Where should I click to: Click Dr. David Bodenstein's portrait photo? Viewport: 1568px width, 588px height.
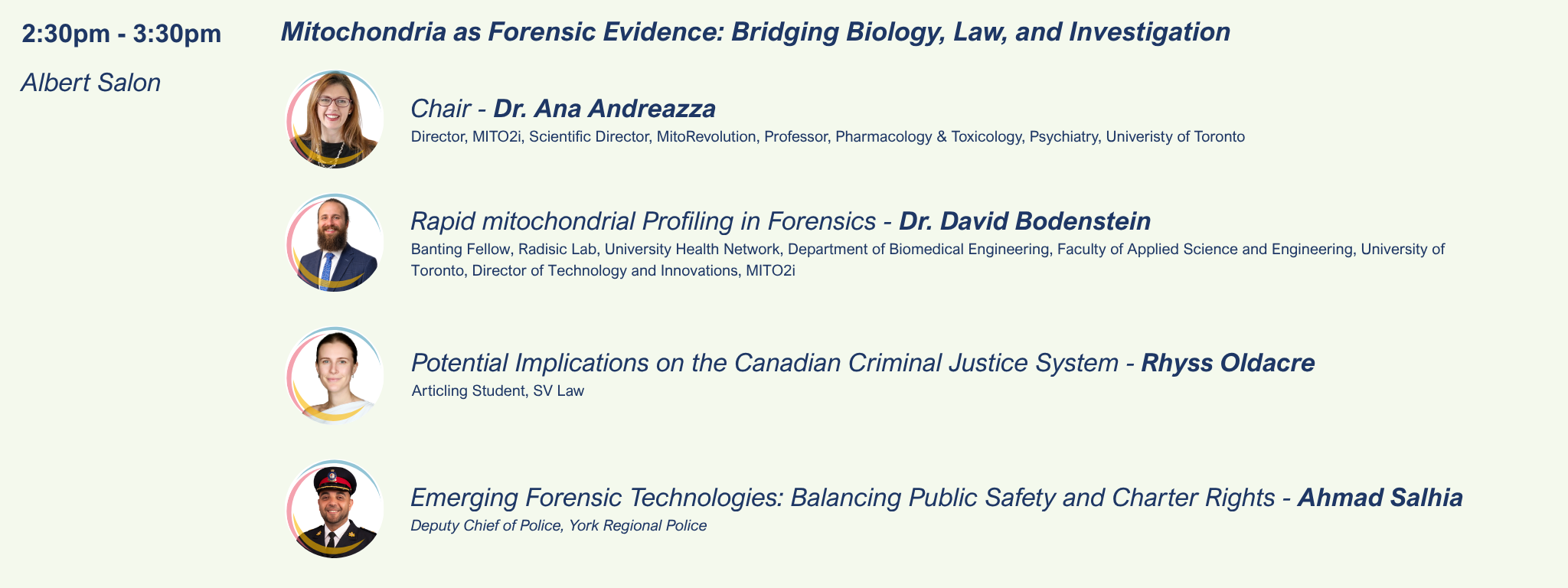335,243
